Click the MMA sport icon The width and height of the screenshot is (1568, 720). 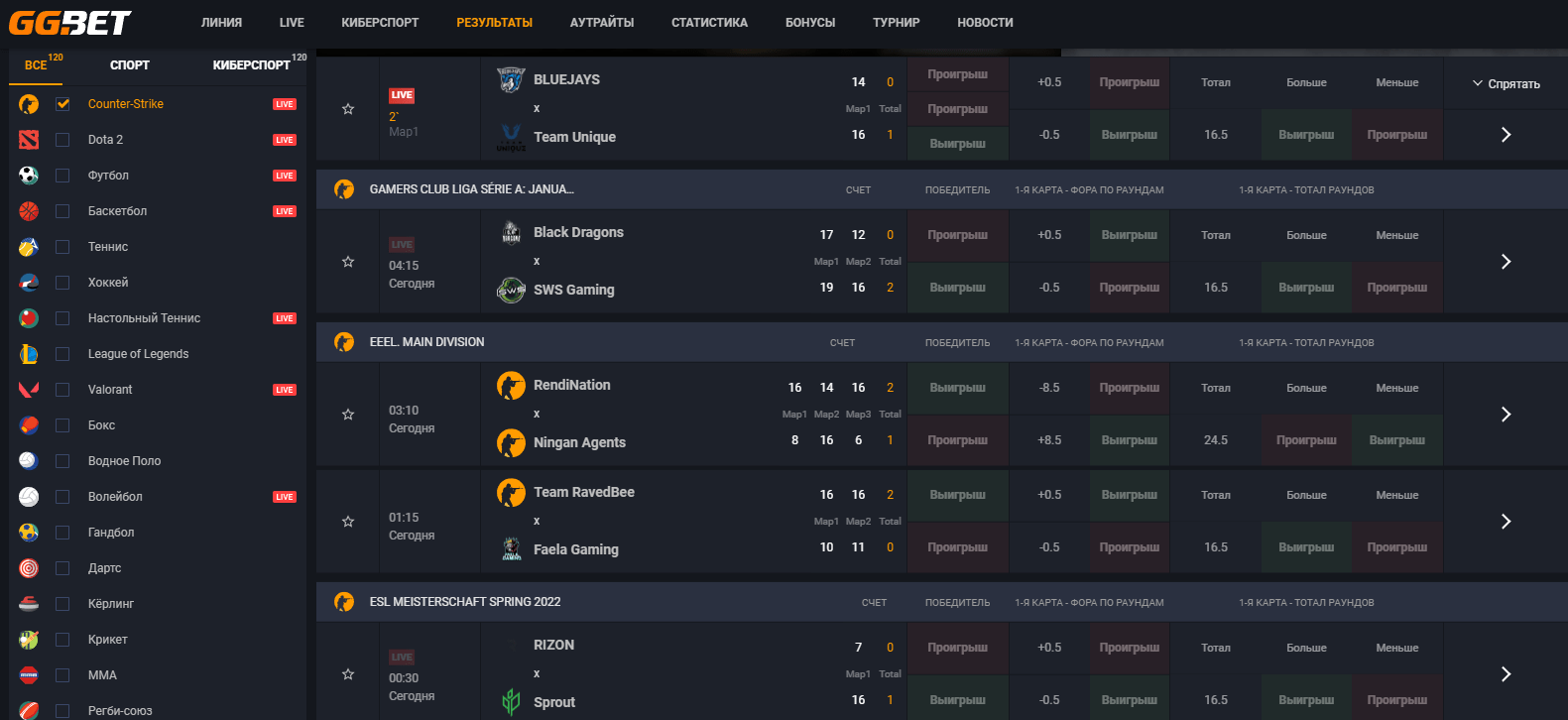click(29, 675)
